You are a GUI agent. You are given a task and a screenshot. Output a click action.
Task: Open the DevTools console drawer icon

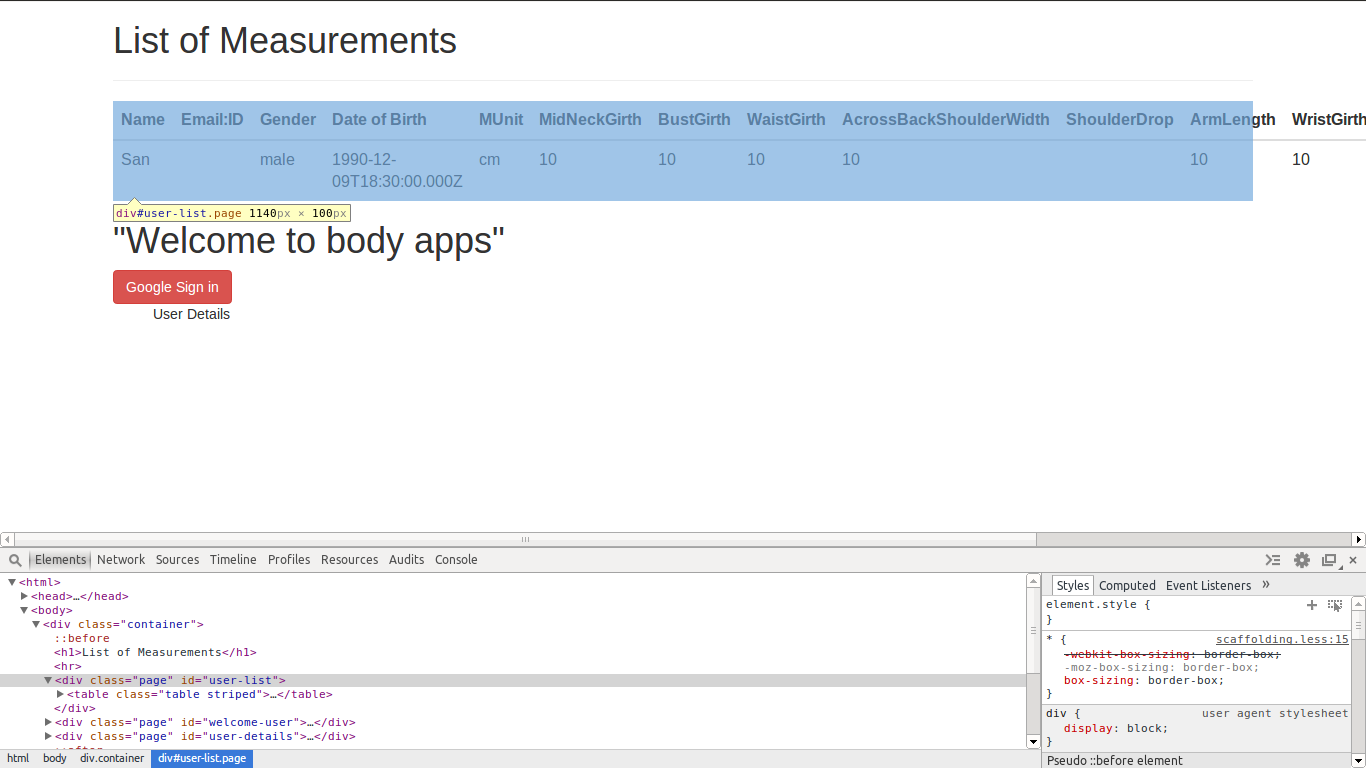[1272, 560]
